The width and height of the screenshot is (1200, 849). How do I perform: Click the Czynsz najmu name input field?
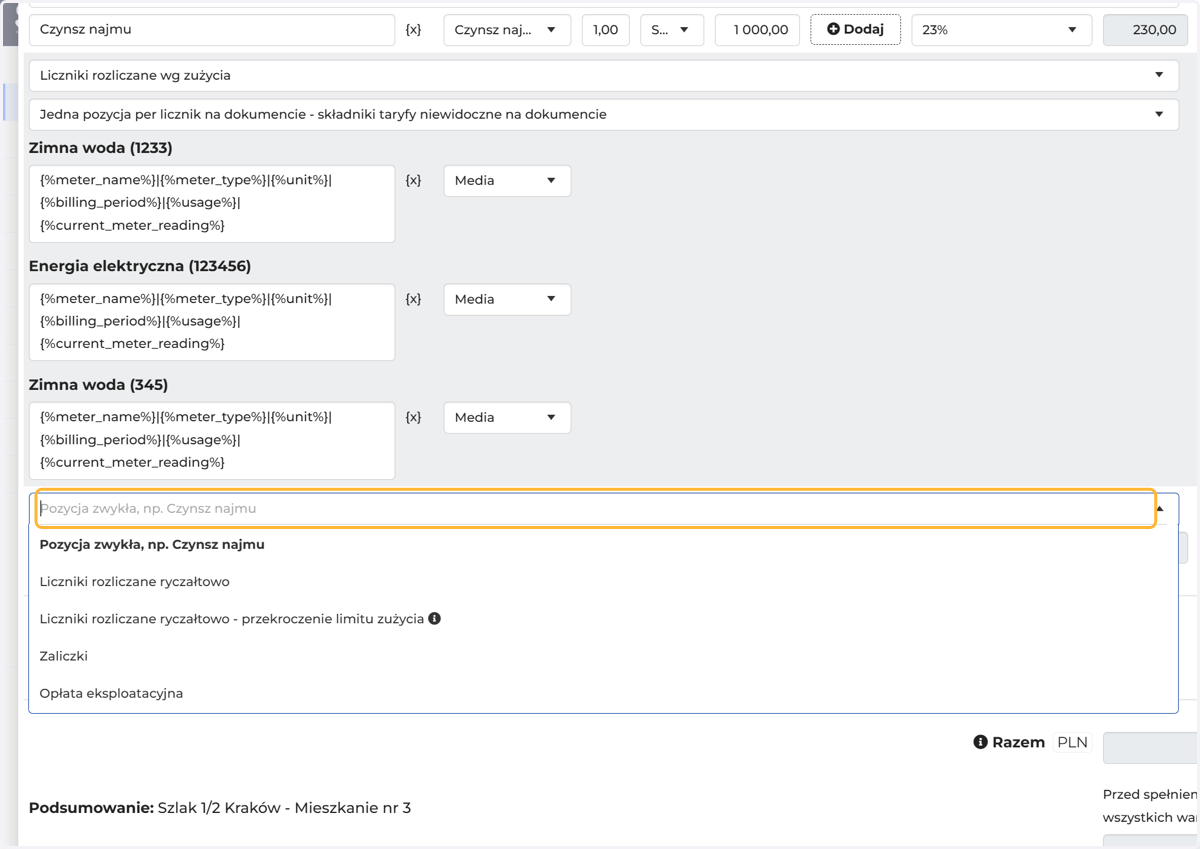pos(212,30)
